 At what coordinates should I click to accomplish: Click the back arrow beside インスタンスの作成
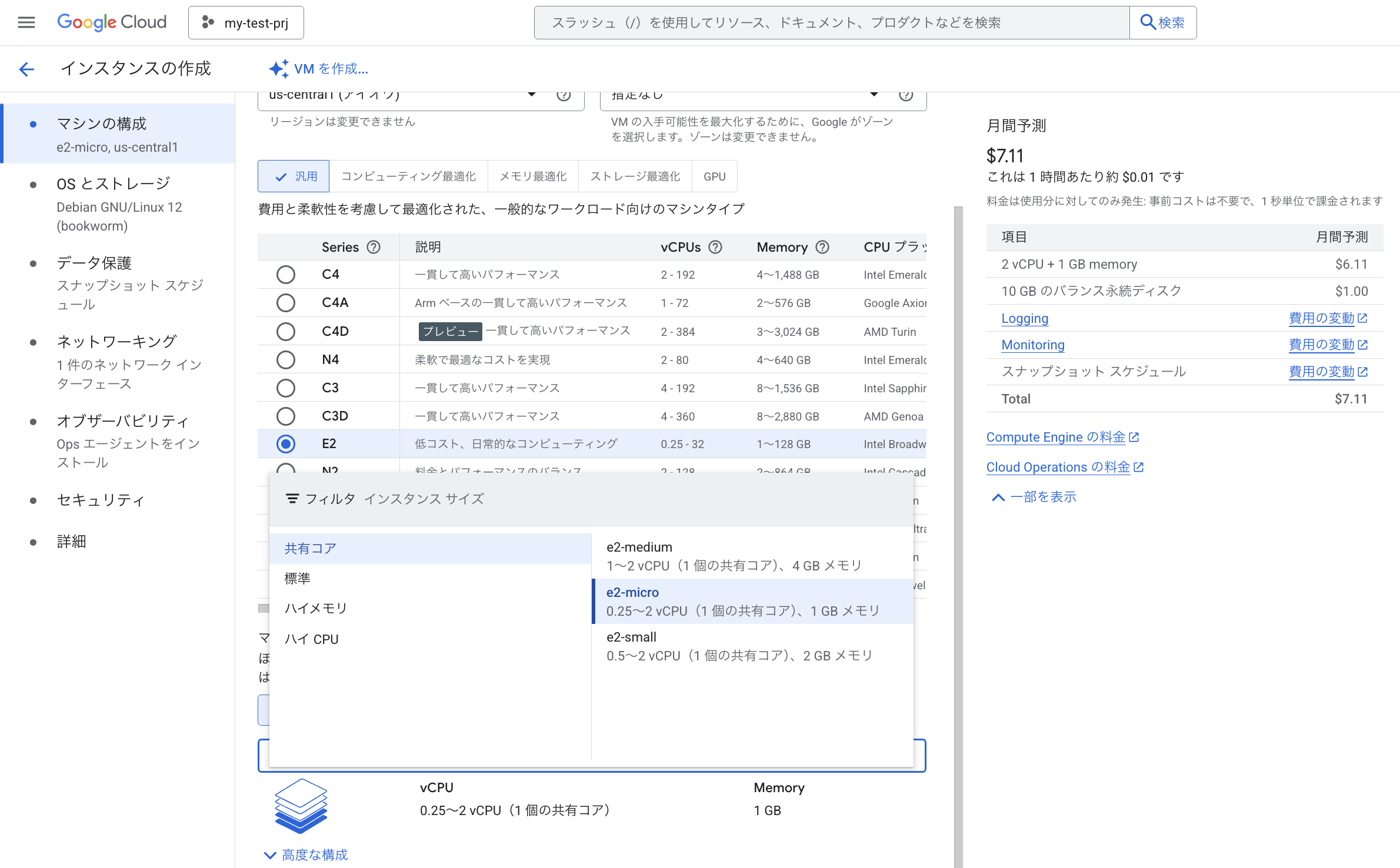coord(26,69)
